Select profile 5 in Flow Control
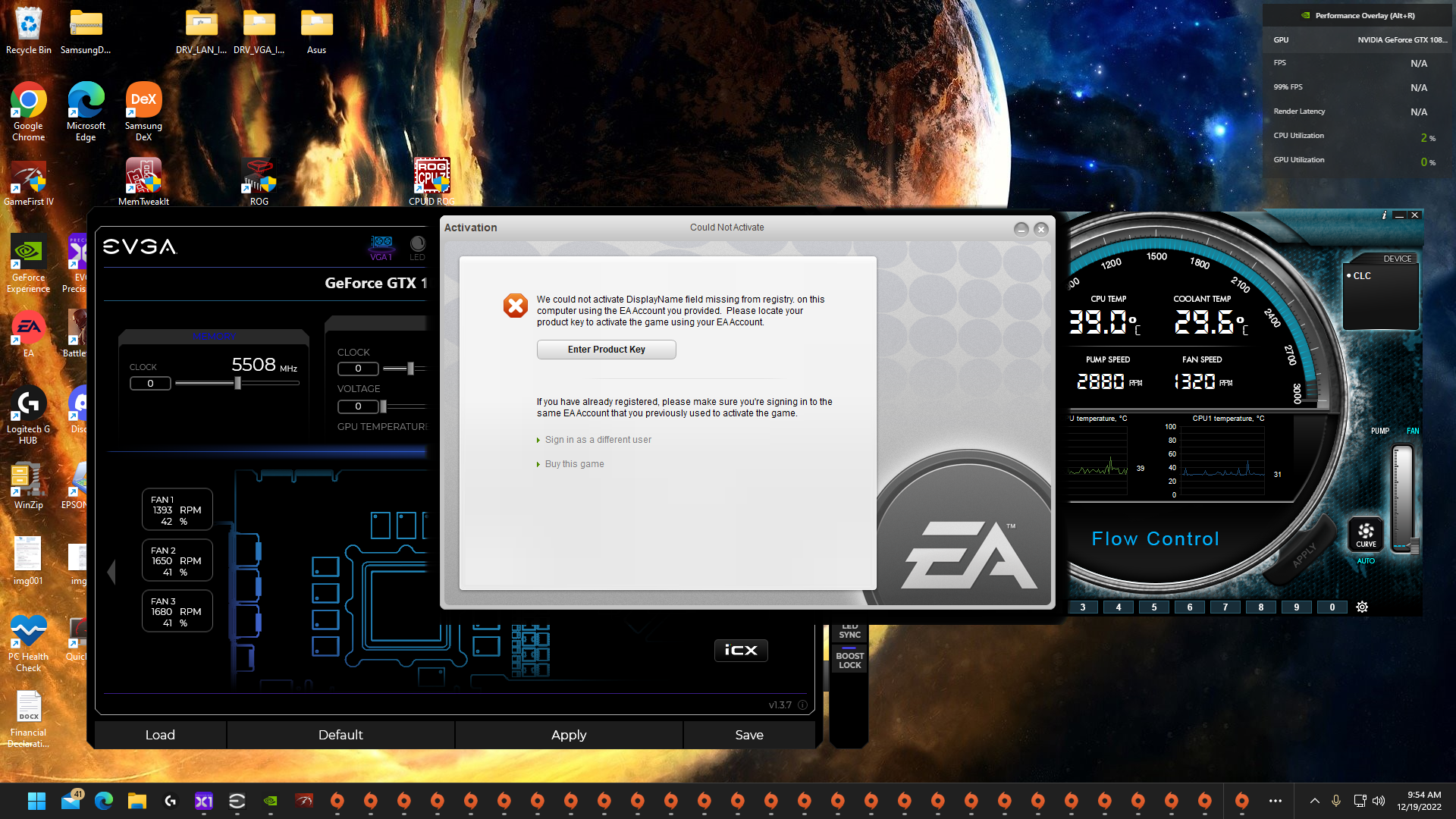 pyautogui.click(x=1153, y=607)
